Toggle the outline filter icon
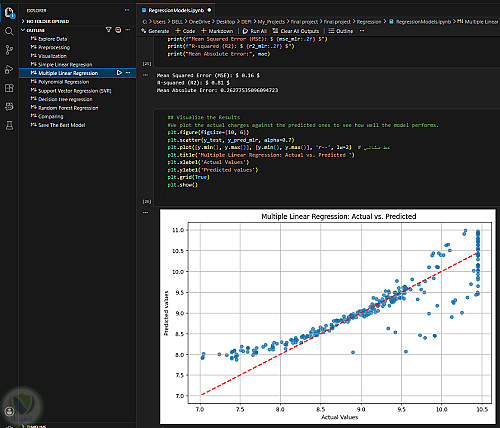The width and height of the screenshot is (500, 428). pos(108,30)
